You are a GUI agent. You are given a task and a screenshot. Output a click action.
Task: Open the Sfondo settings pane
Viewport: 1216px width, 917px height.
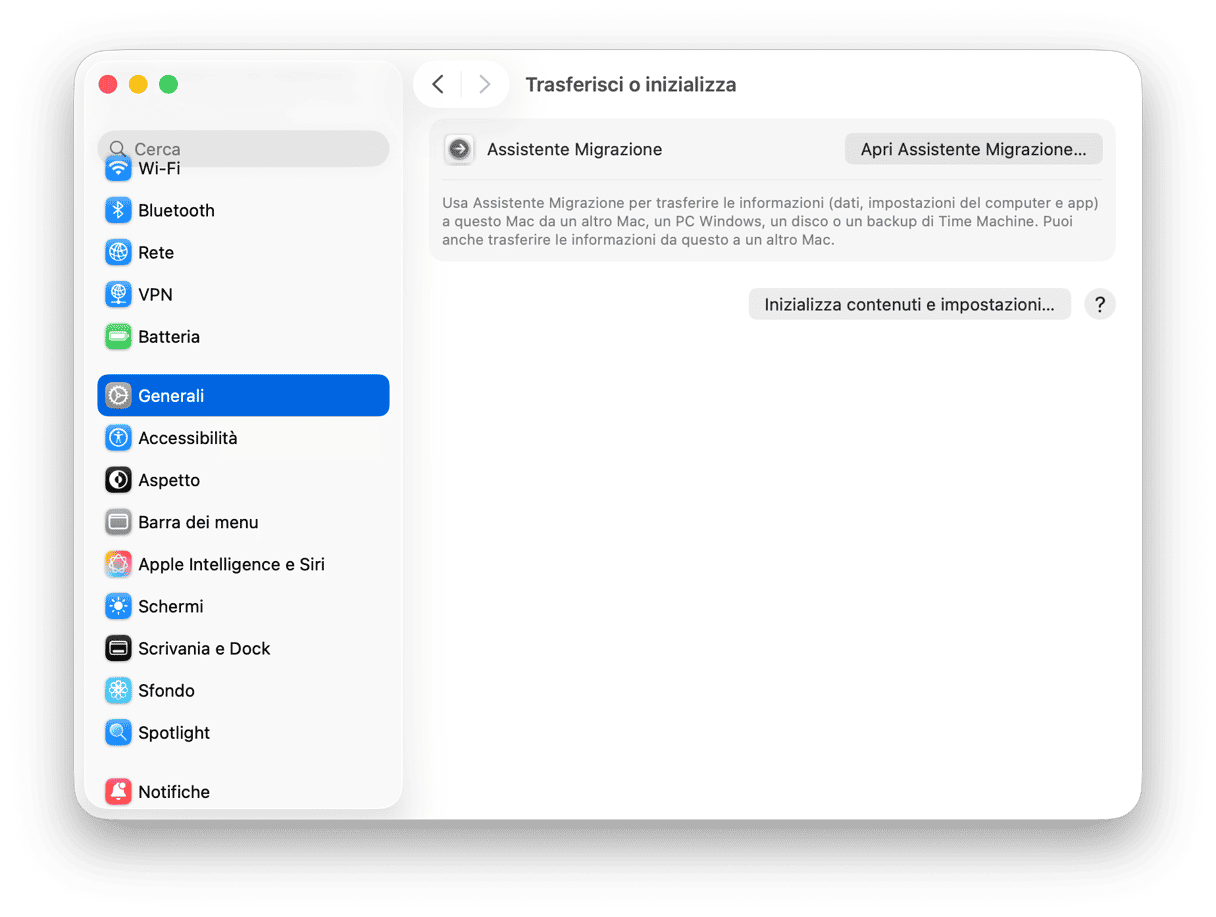tap(166, 690)
